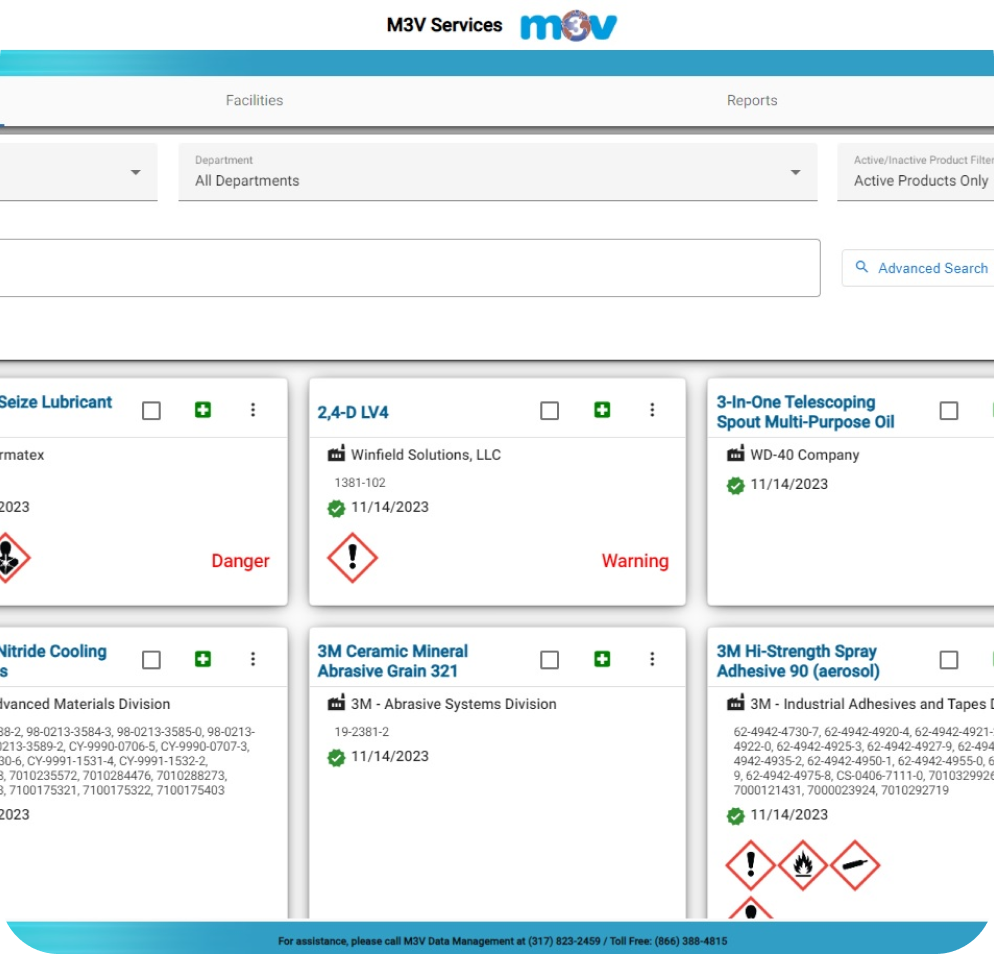
Task: Click flame hazard pictogram on 3M Hi-Strength Spray
Action: coord(802,865)
